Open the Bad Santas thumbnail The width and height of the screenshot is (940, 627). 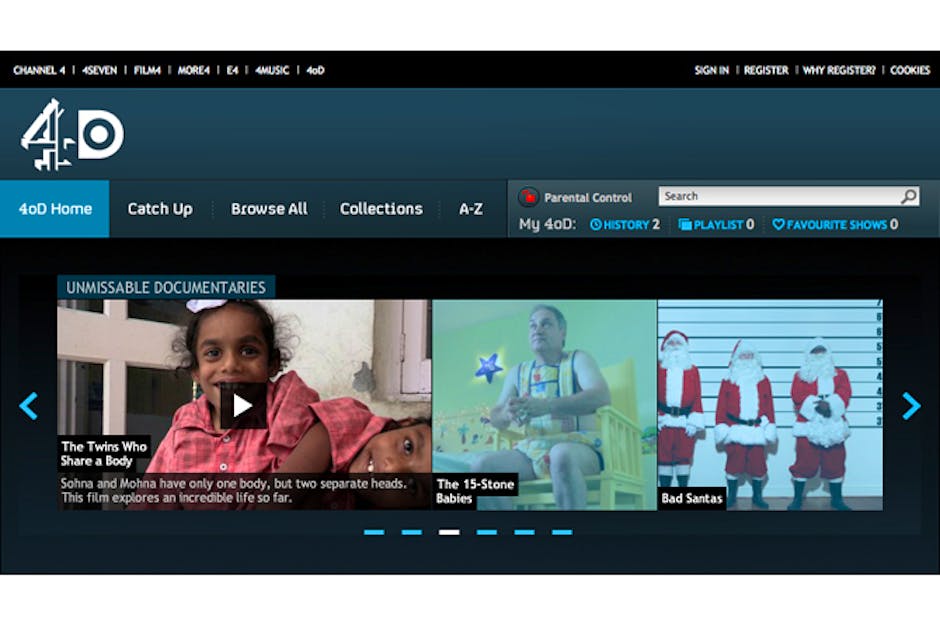tap(770, 405)
